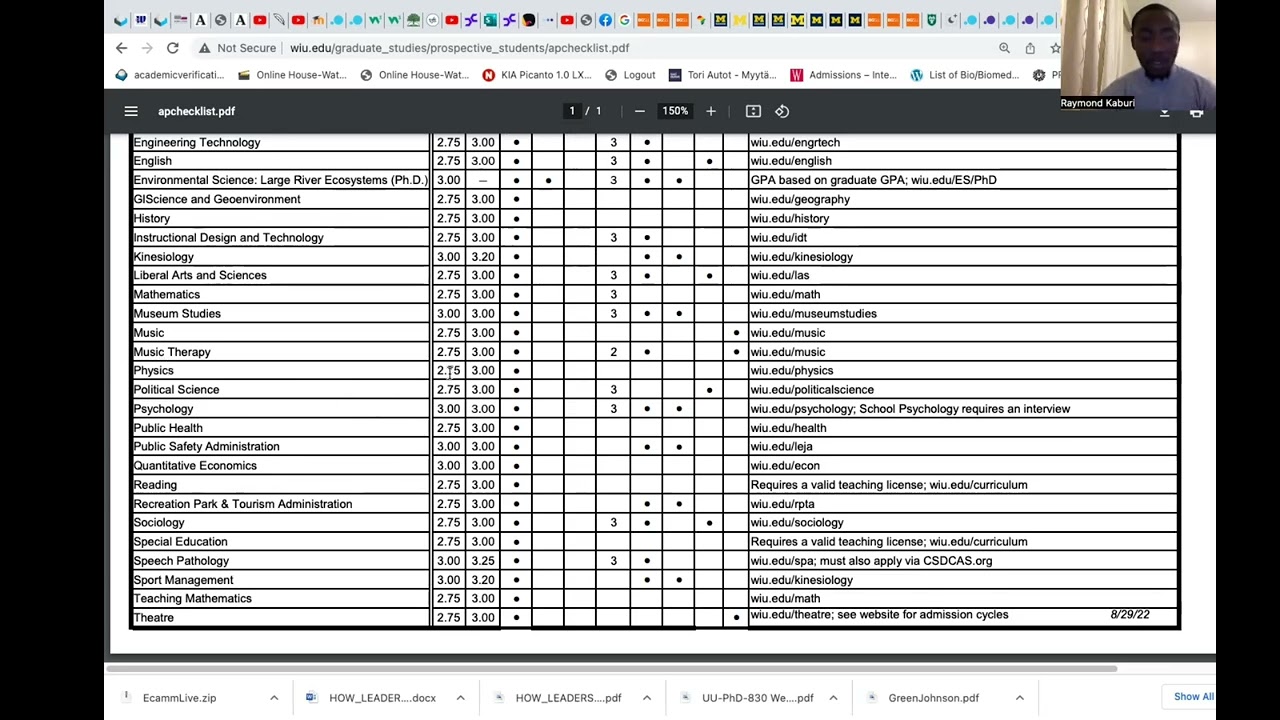The image size is (1280, 720).
Task: Open the Logout bookmark
Action: tap(630, 75)
